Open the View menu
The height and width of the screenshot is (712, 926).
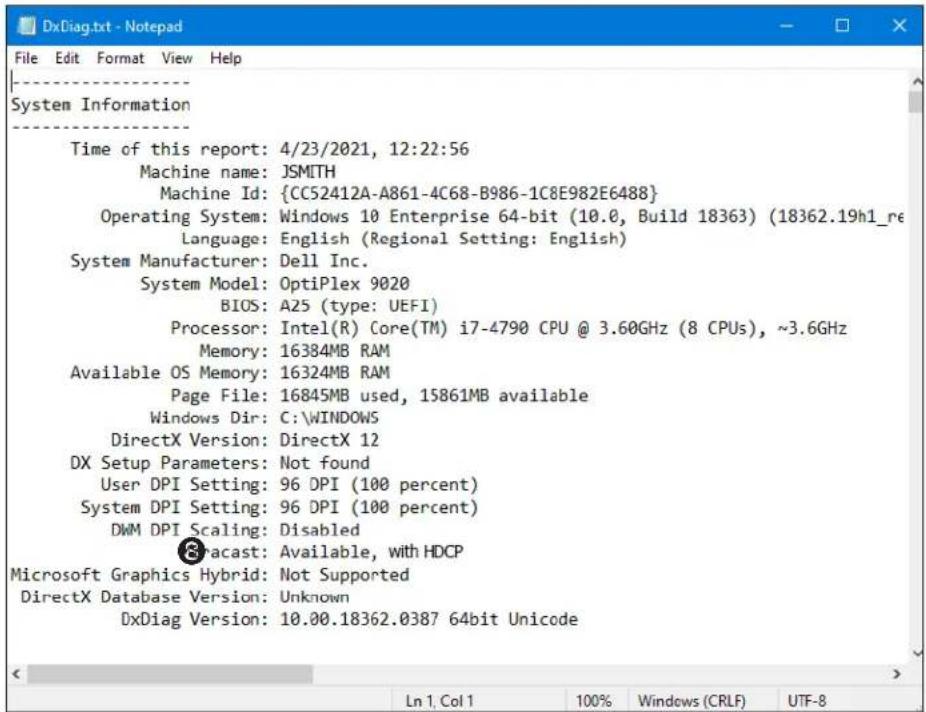coord(177,58)
